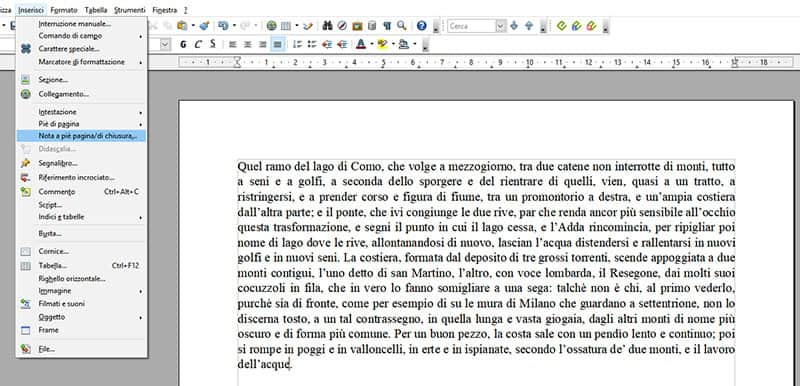Click the Decrease Indent icon

tap(327, 44)
